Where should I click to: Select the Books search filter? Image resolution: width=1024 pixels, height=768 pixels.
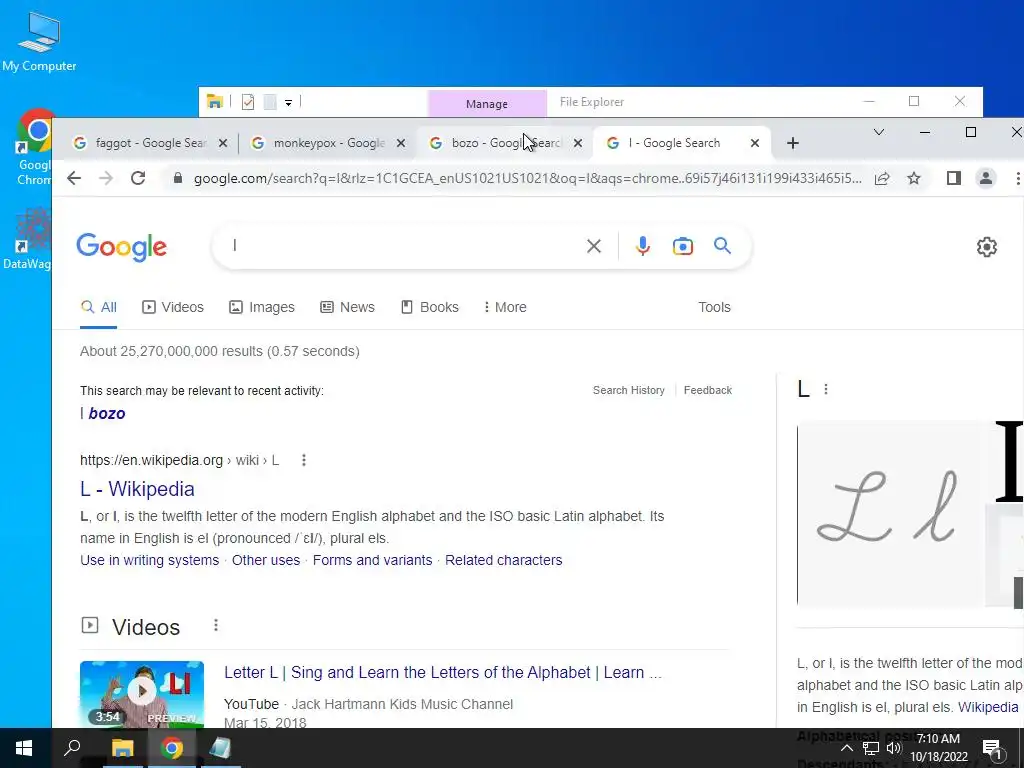coord(430,307)
